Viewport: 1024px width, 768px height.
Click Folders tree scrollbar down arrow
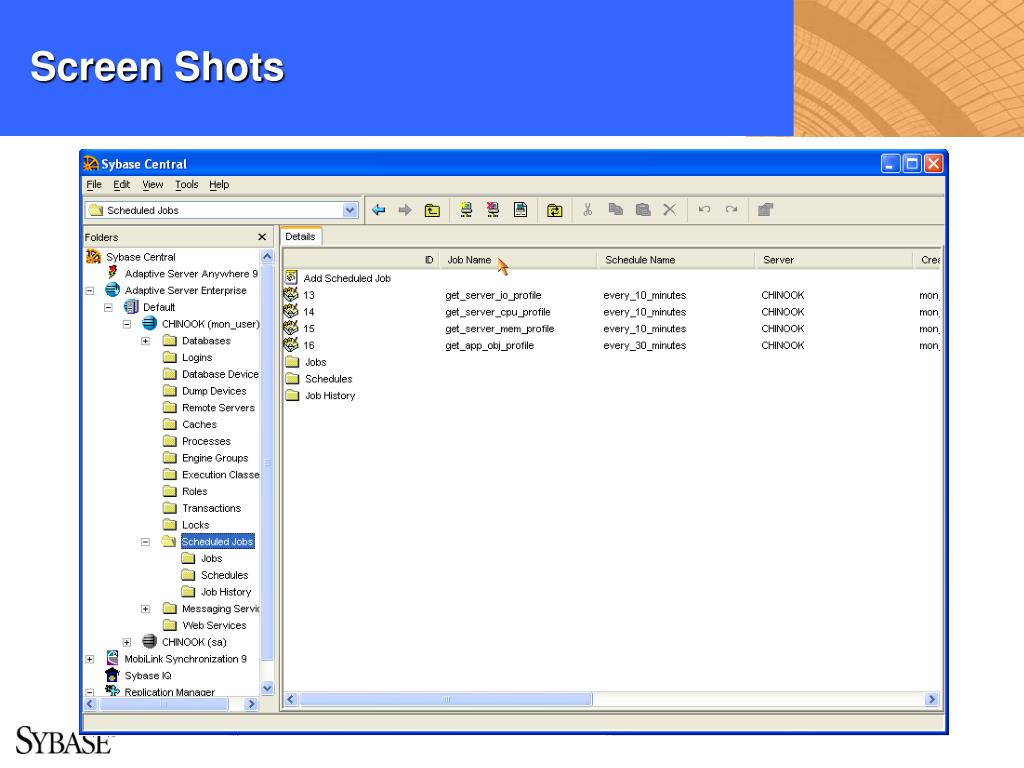click(266, 688)
